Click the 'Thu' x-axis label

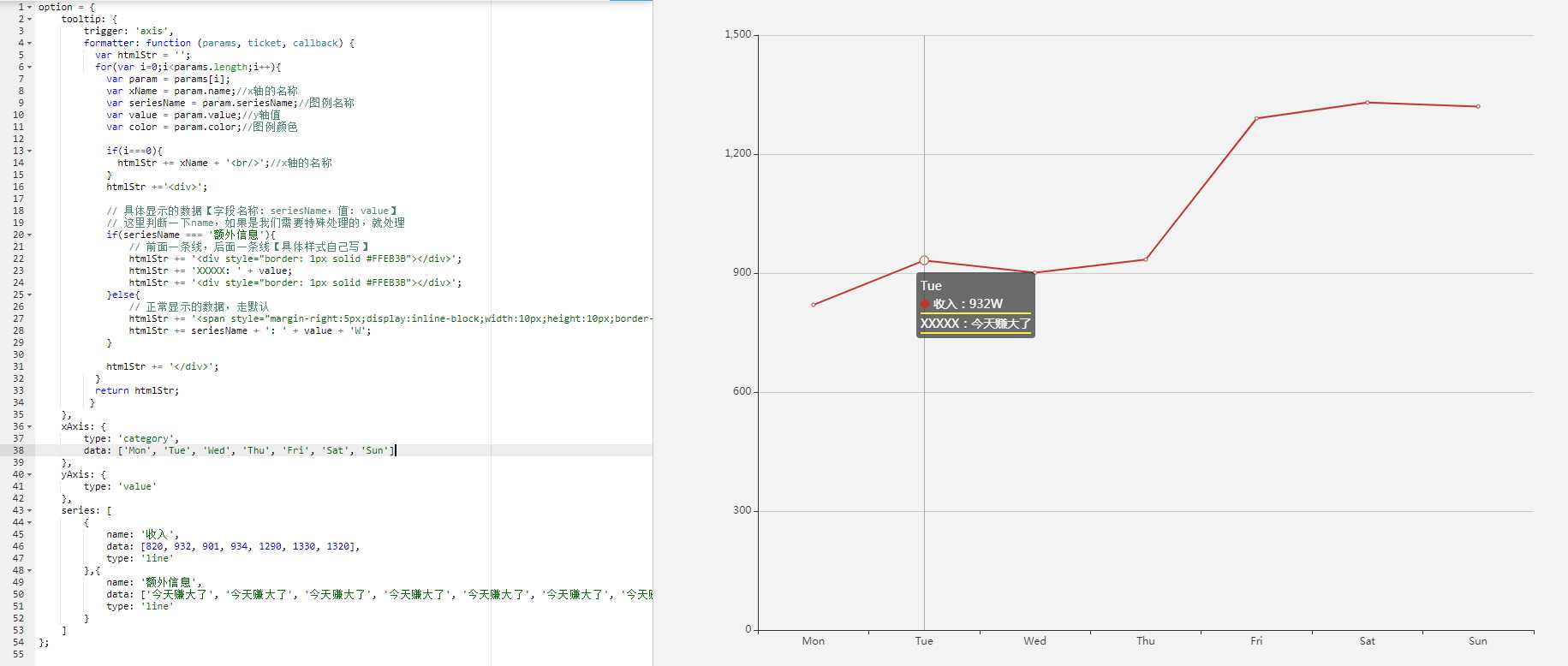pos(1146,641)
